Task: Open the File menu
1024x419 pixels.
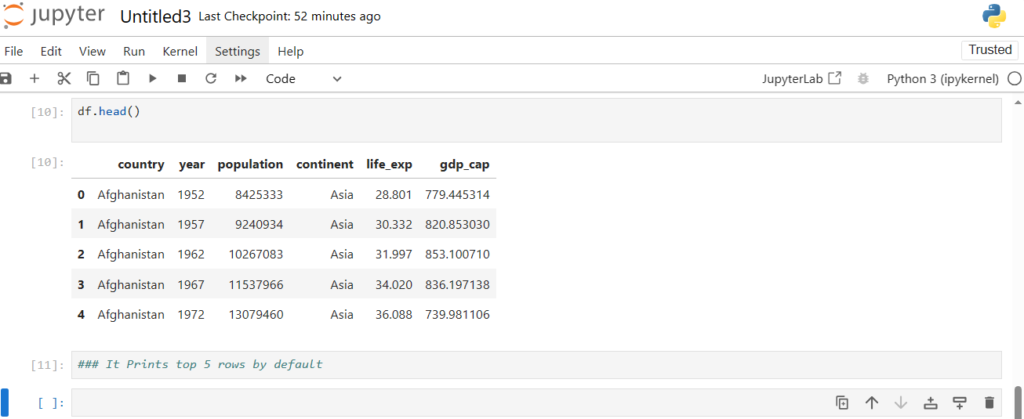Action: click(x=15, y=51)
